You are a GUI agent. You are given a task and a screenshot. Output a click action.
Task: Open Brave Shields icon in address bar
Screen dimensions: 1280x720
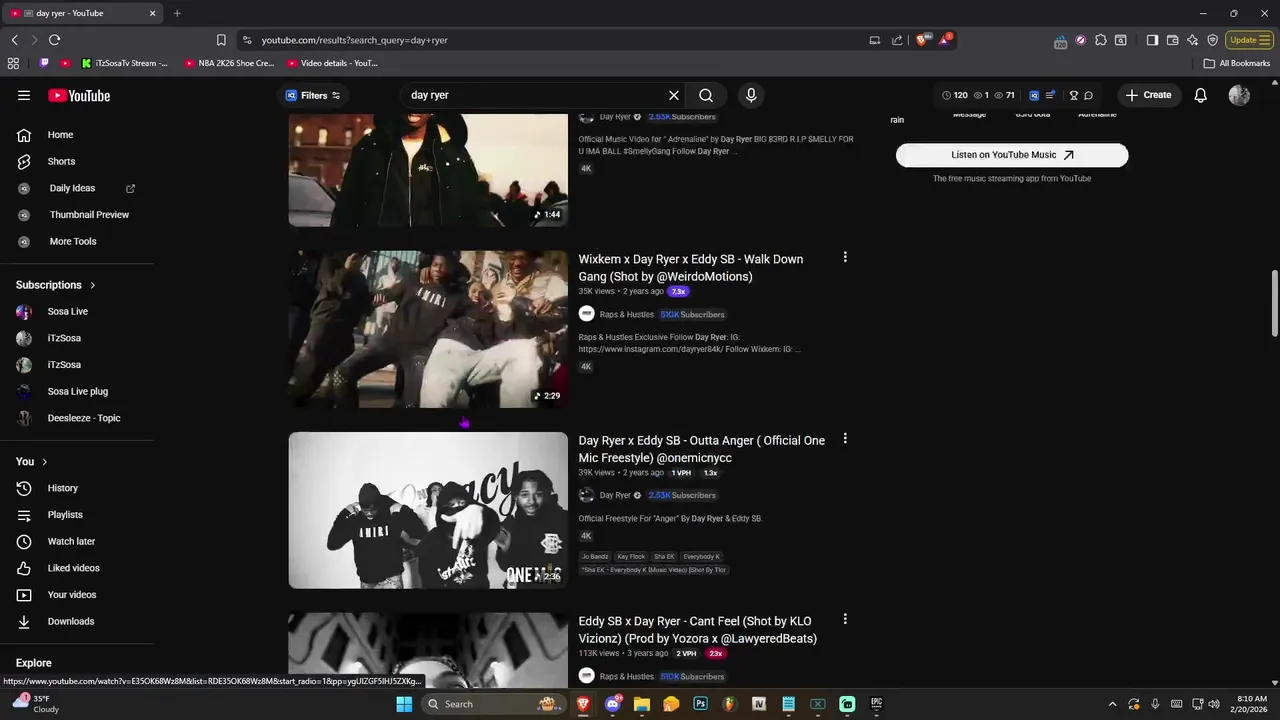click(x=922, y=40)
